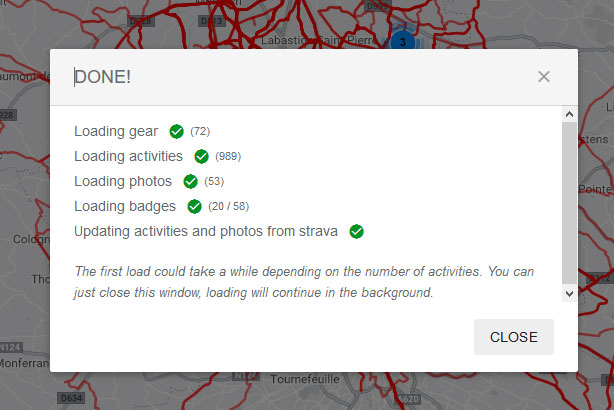
Task: Click the green checkmark beside Loading activities
Action: (x=201, y=157)
